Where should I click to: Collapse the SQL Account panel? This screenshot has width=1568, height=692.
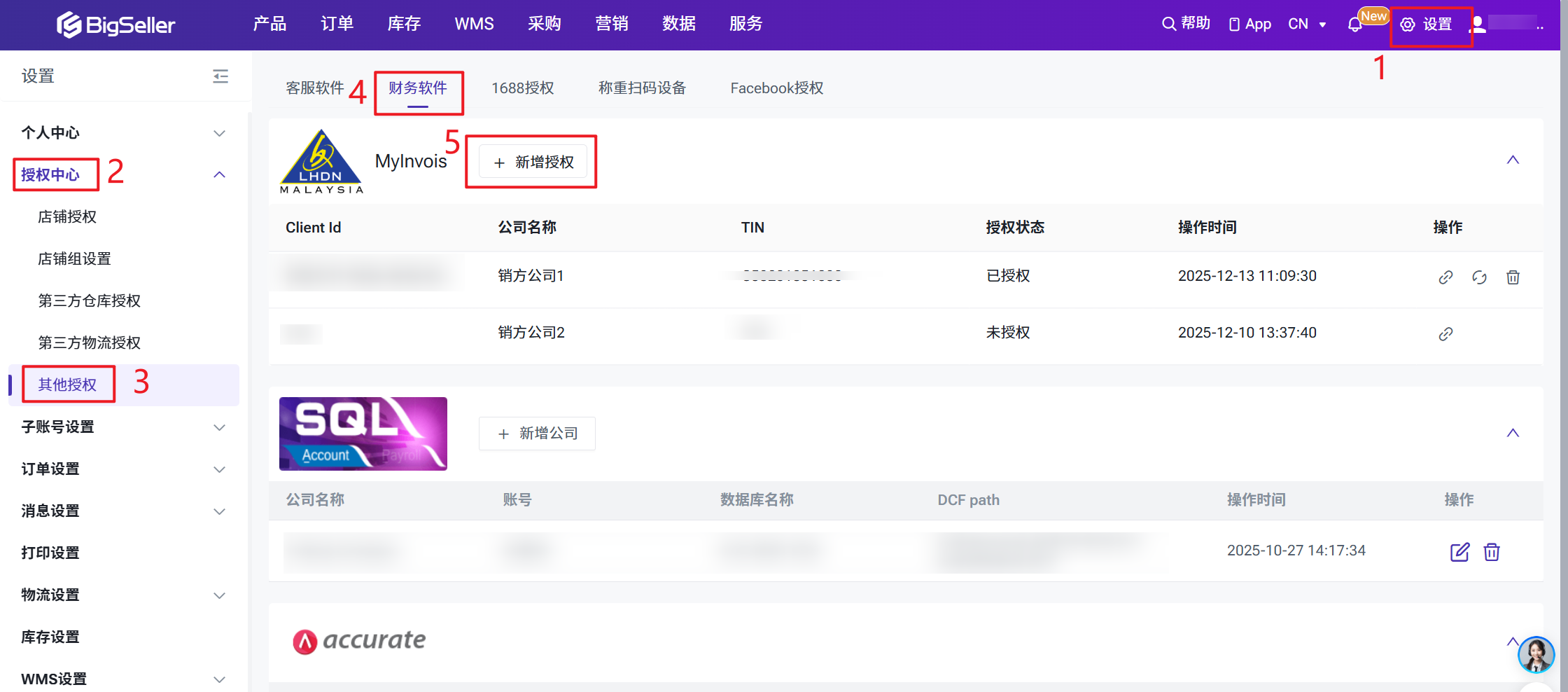(x=1513, y=433)
